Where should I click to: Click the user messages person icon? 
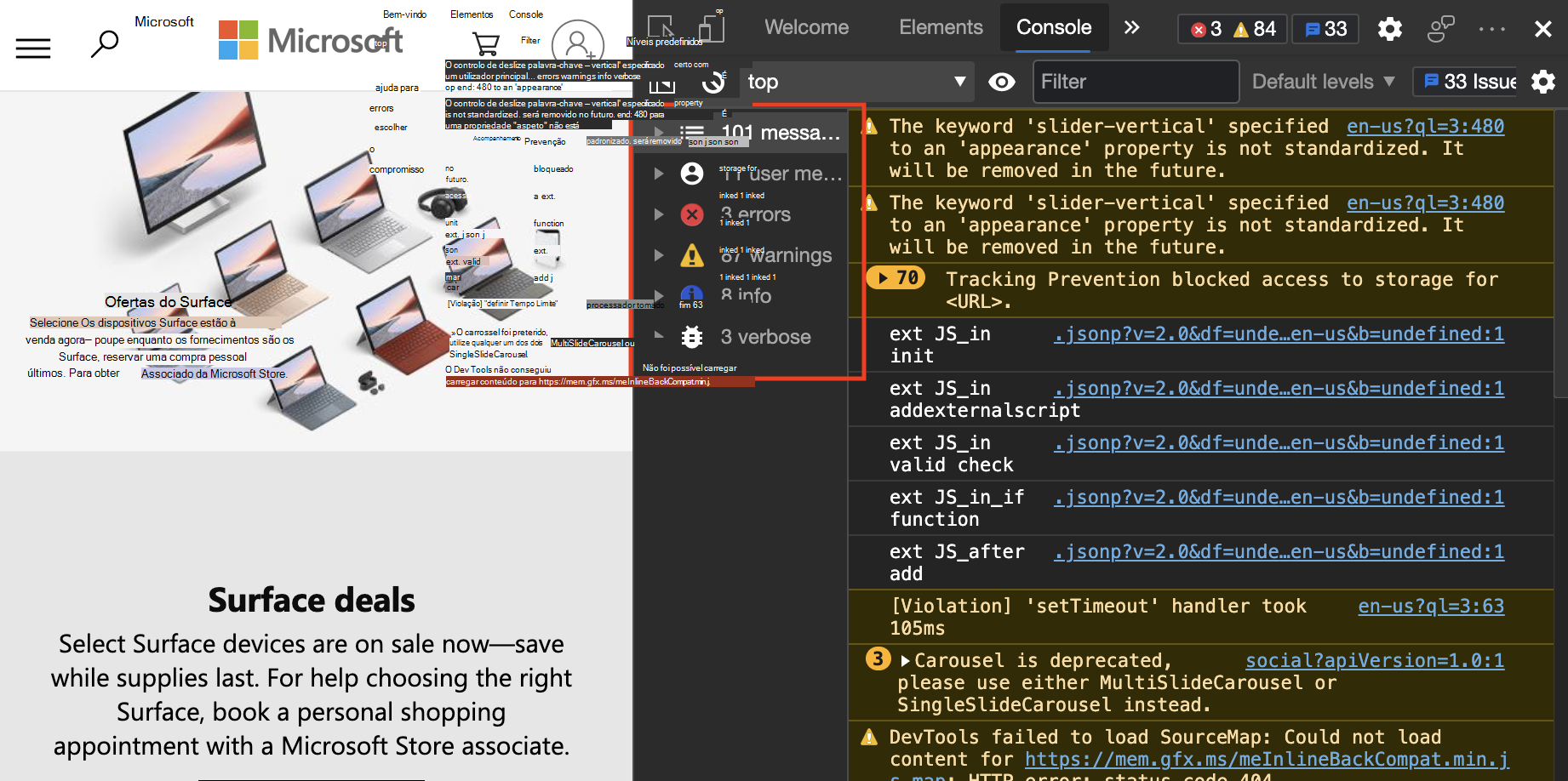tap(692, 174)
